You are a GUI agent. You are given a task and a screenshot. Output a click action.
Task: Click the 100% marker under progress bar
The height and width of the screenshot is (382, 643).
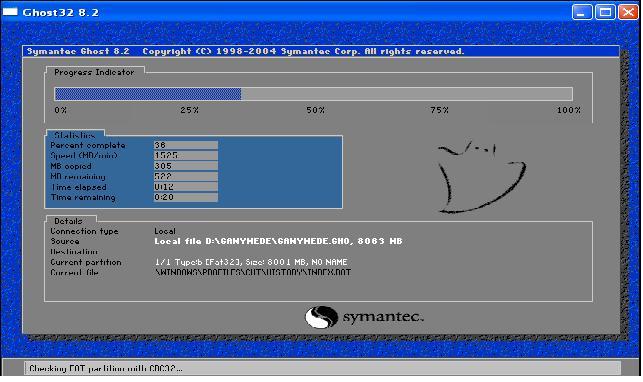568,110
